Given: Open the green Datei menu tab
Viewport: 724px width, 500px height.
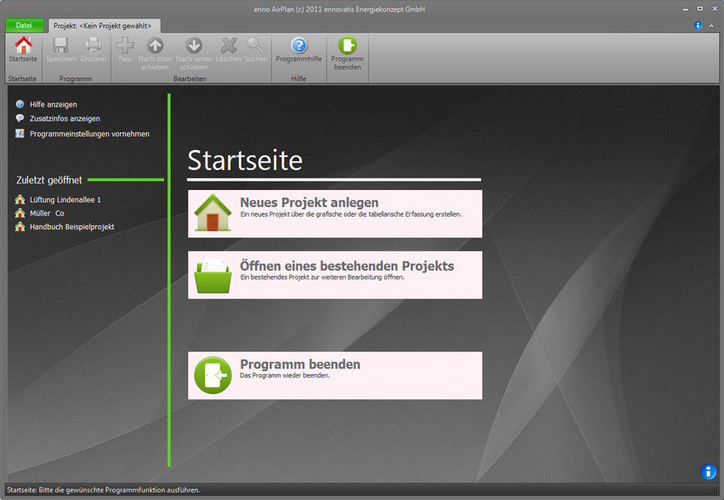Looking at the screenshot, I should pyautogui.click(x=24, y=24).
